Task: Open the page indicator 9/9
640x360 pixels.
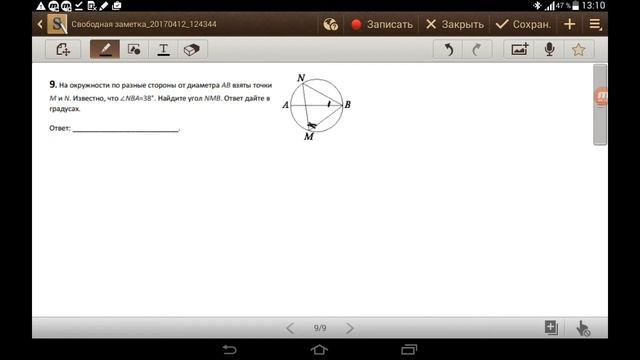Action: click(320, 328)
